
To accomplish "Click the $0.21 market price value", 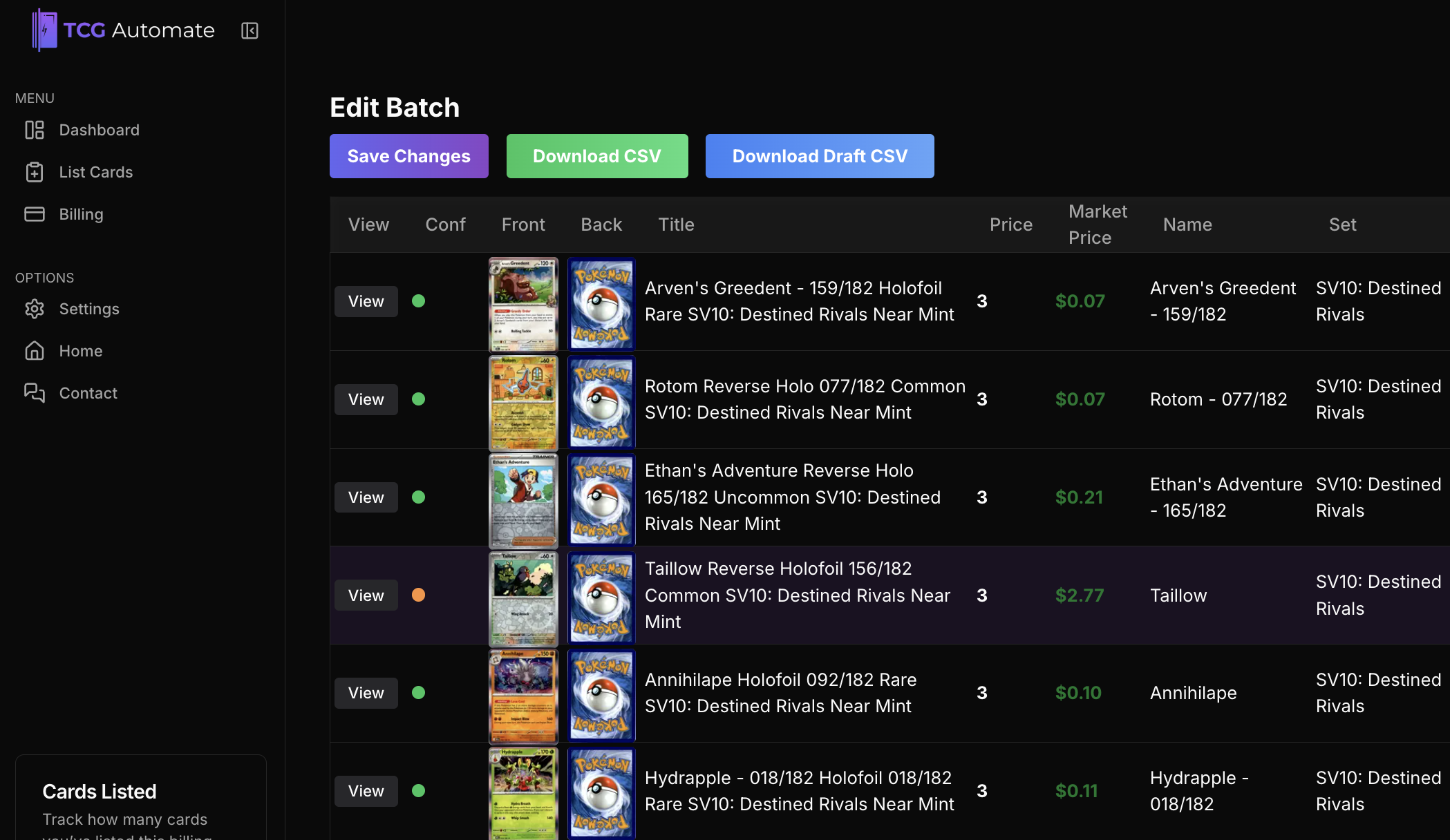I will point(1079,497).
